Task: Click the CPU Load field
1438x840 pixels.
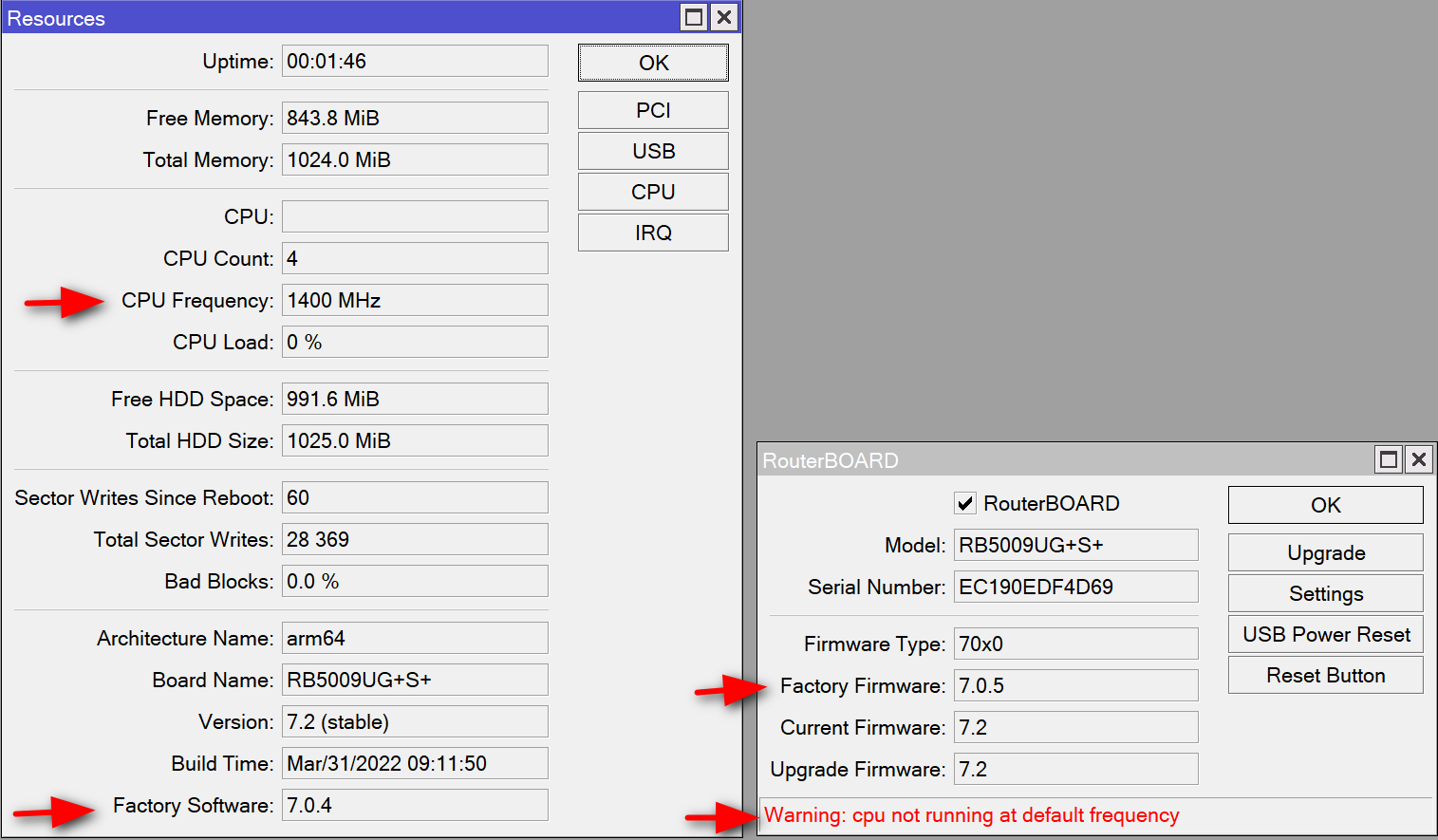Action: tap(415, 342)
